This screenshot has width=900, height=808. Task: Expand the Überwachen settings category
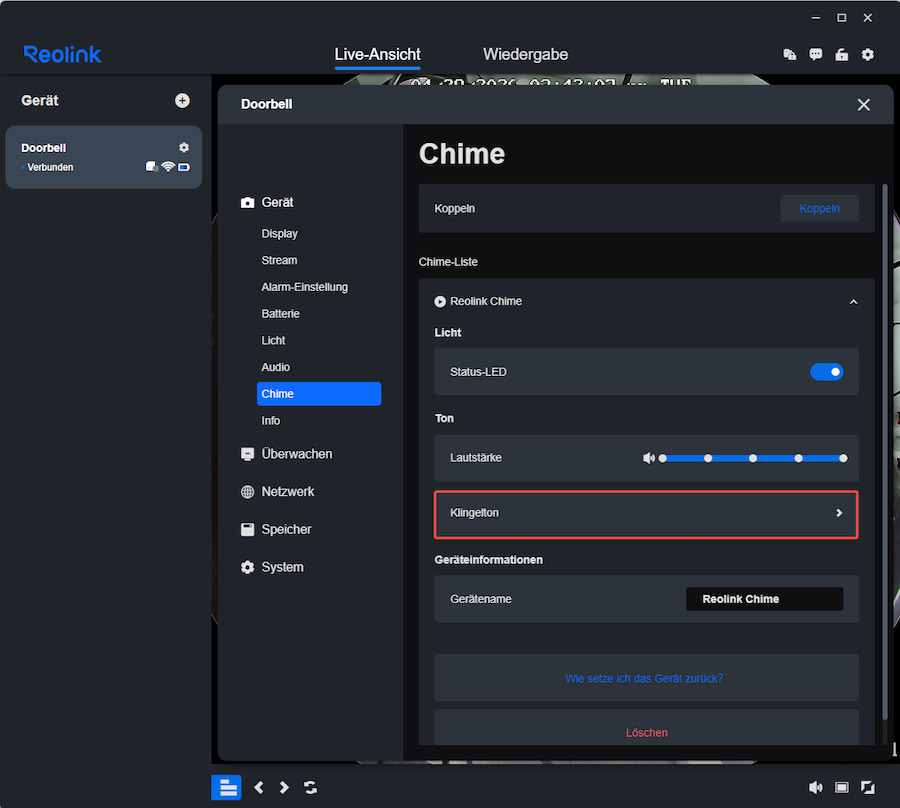click(297, 454)
